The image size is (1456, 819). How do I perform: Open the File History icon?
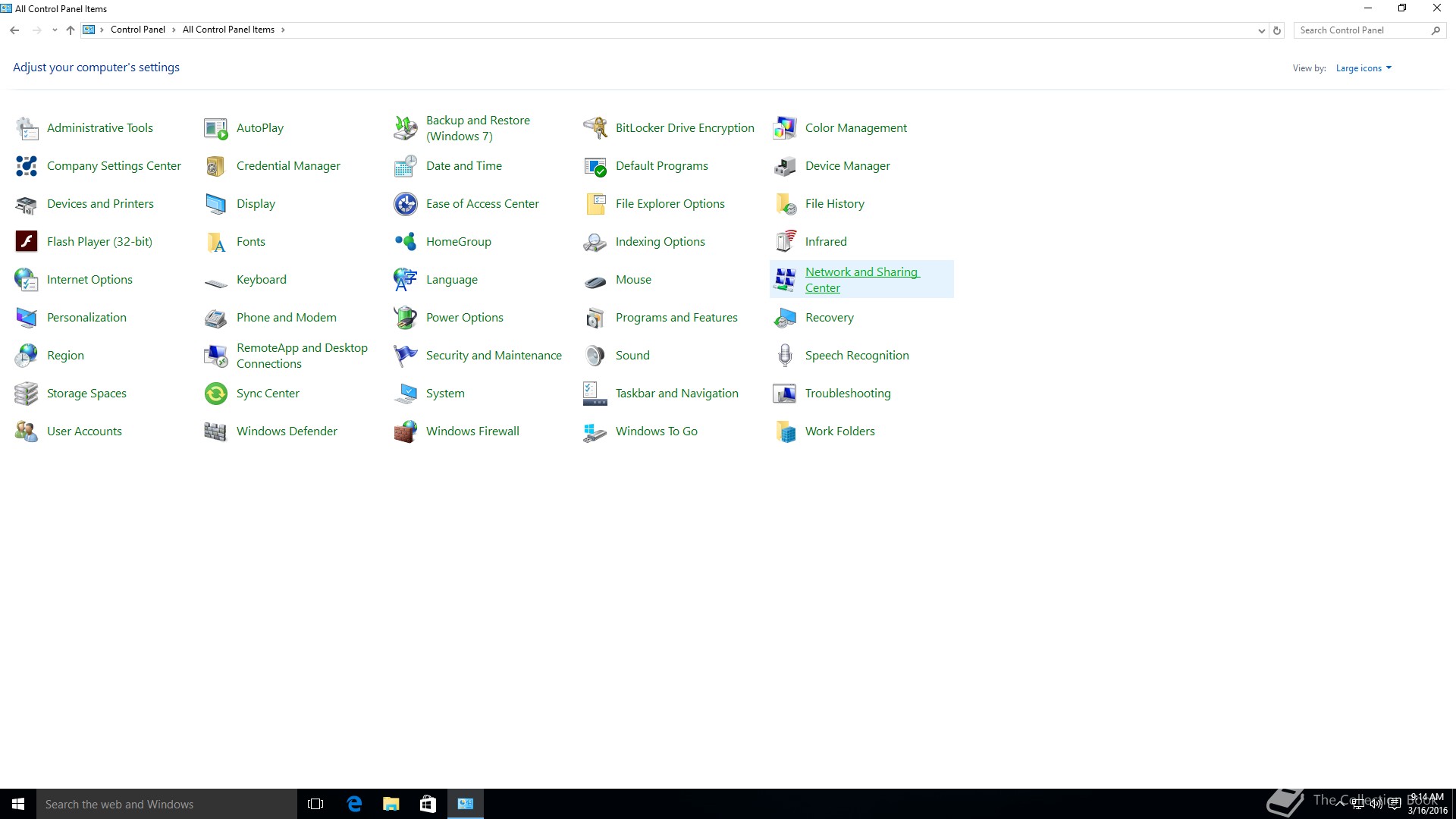[785, 204]
